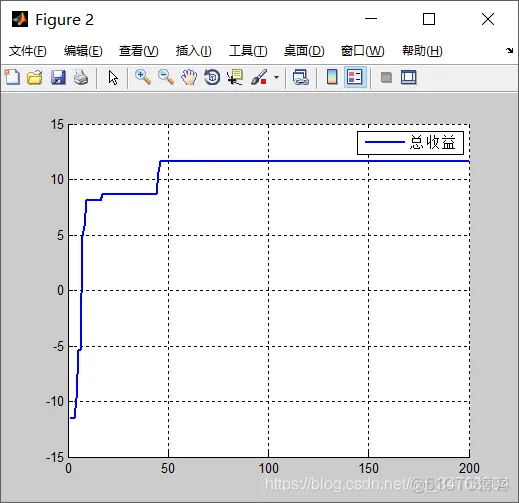Open the 编辑(E) menu
Image resolution: width=519 pixels, height=503 pixels.
coord(83,51)
